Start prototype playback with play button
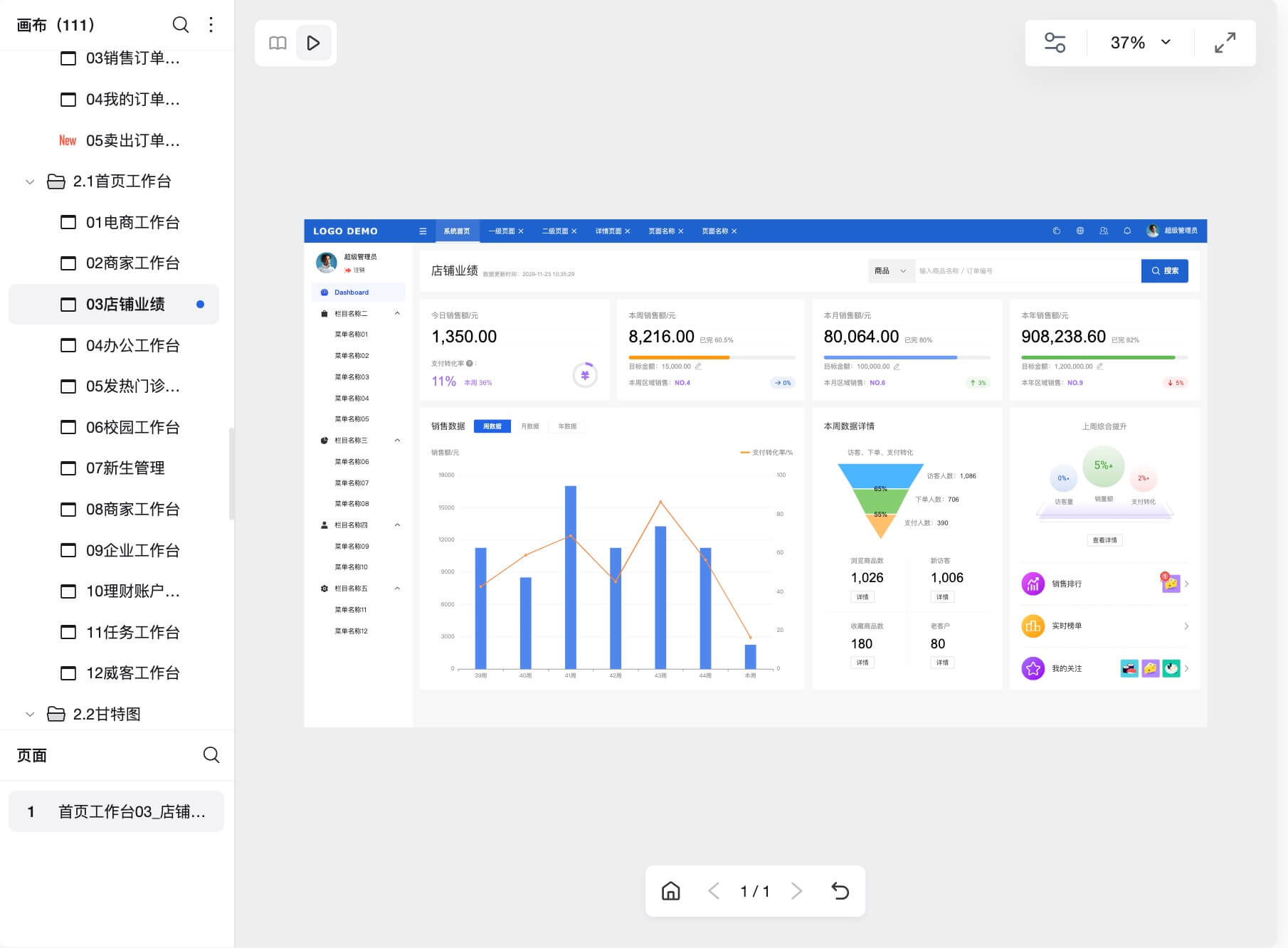Image resolution: width=1288 pixels, height=948 pixels. pyautogui.click(x=313, y=43)
